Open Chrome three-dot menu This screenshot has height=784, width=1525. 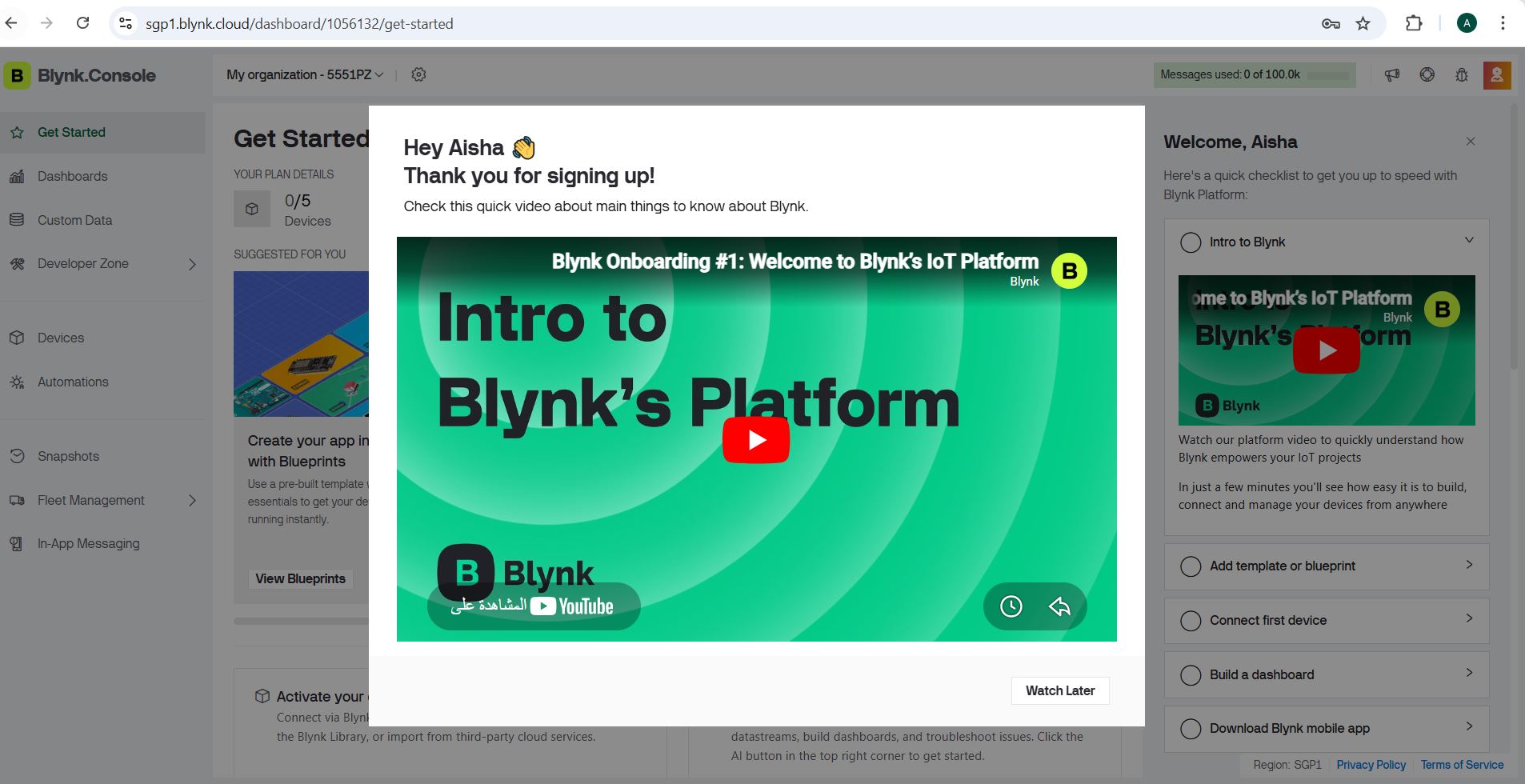pyautogui.click(x=1503, y=23)
